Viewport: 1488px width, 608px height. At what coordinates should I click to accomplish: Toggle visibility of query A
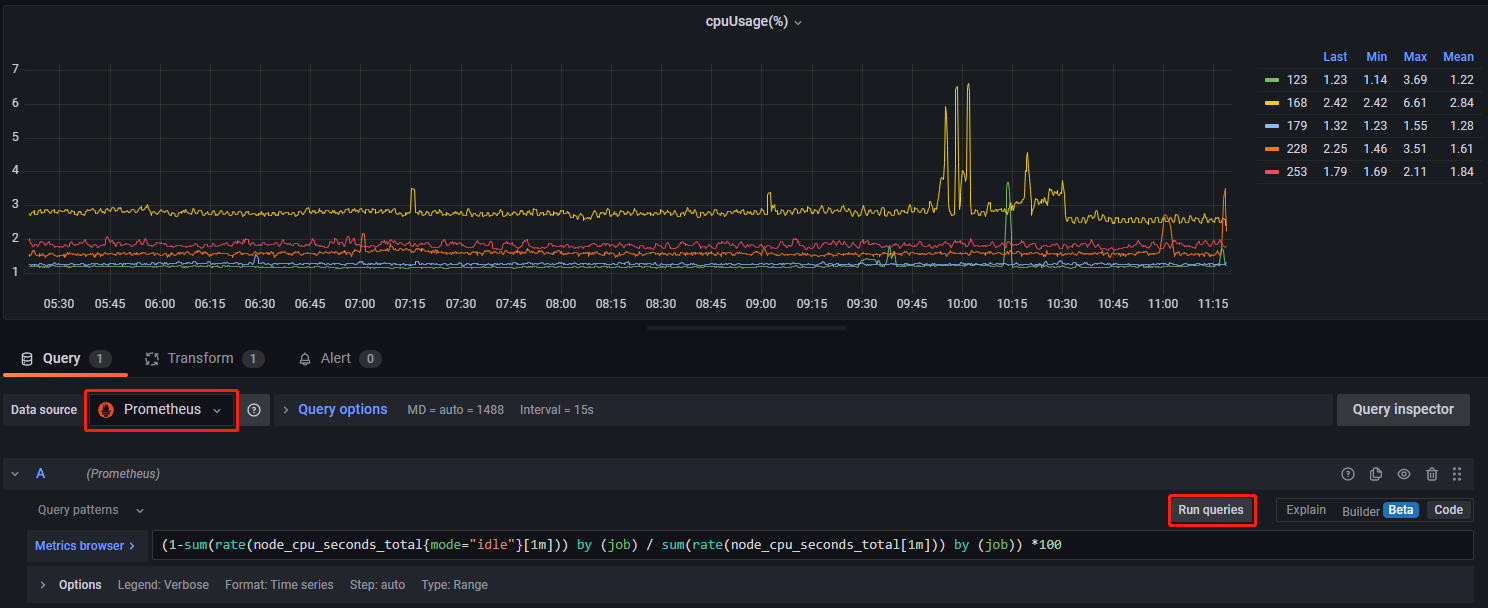(1404, 474)
